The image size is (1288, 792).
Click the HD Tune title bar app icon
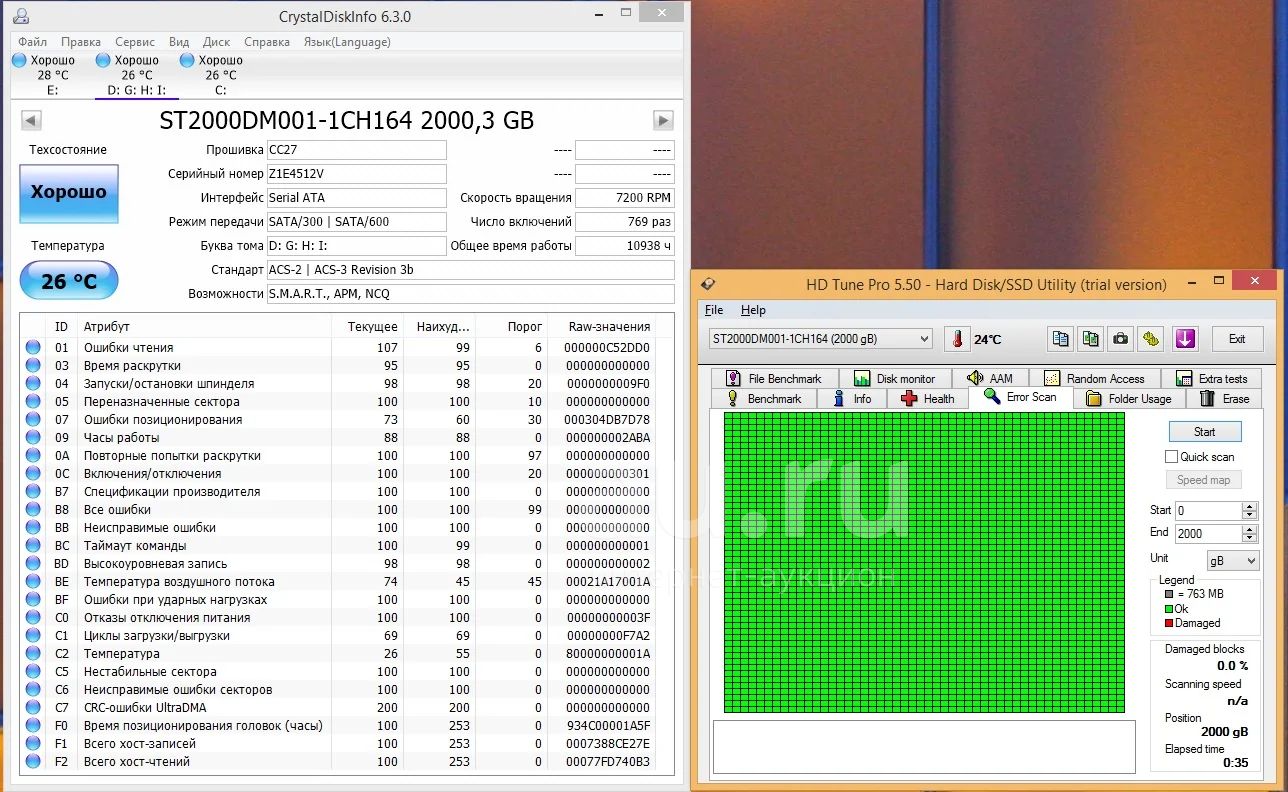click(708, 285)
